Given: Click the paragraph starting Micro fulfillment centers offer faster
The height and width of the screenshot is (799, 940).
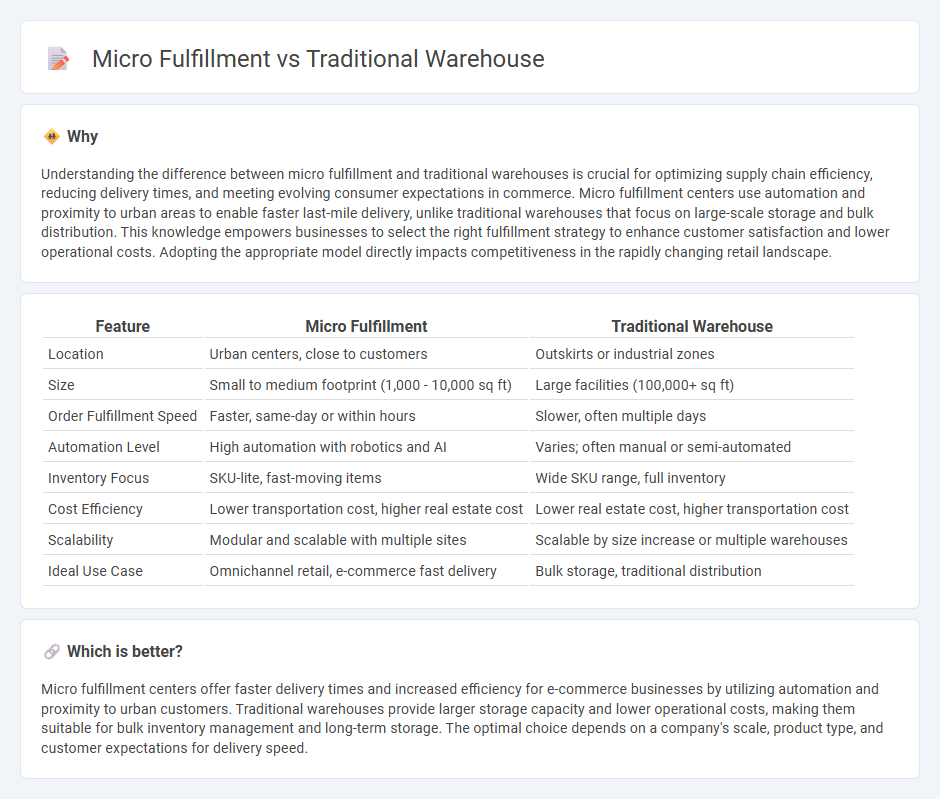Looking at the screenshot, I should click(462, 719).
